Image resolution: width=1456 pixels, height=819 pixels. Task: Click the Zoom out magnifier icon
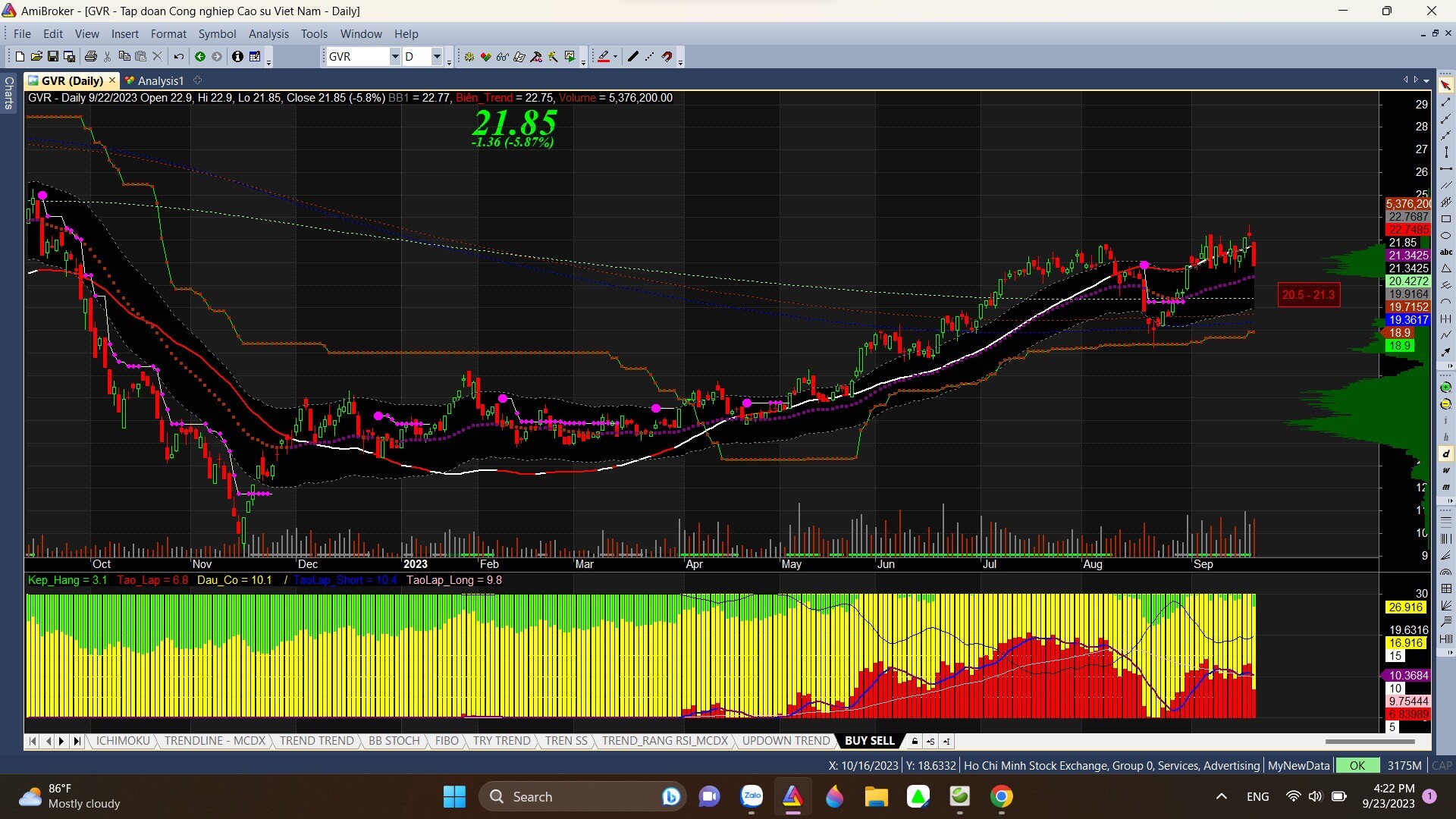pyautogui.click(x=1446, y=404)
